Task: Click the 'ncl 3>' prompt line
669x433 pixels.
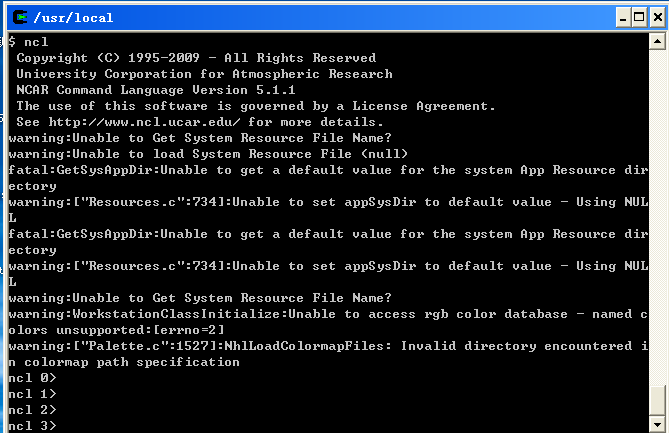Action: pos(33,426)
